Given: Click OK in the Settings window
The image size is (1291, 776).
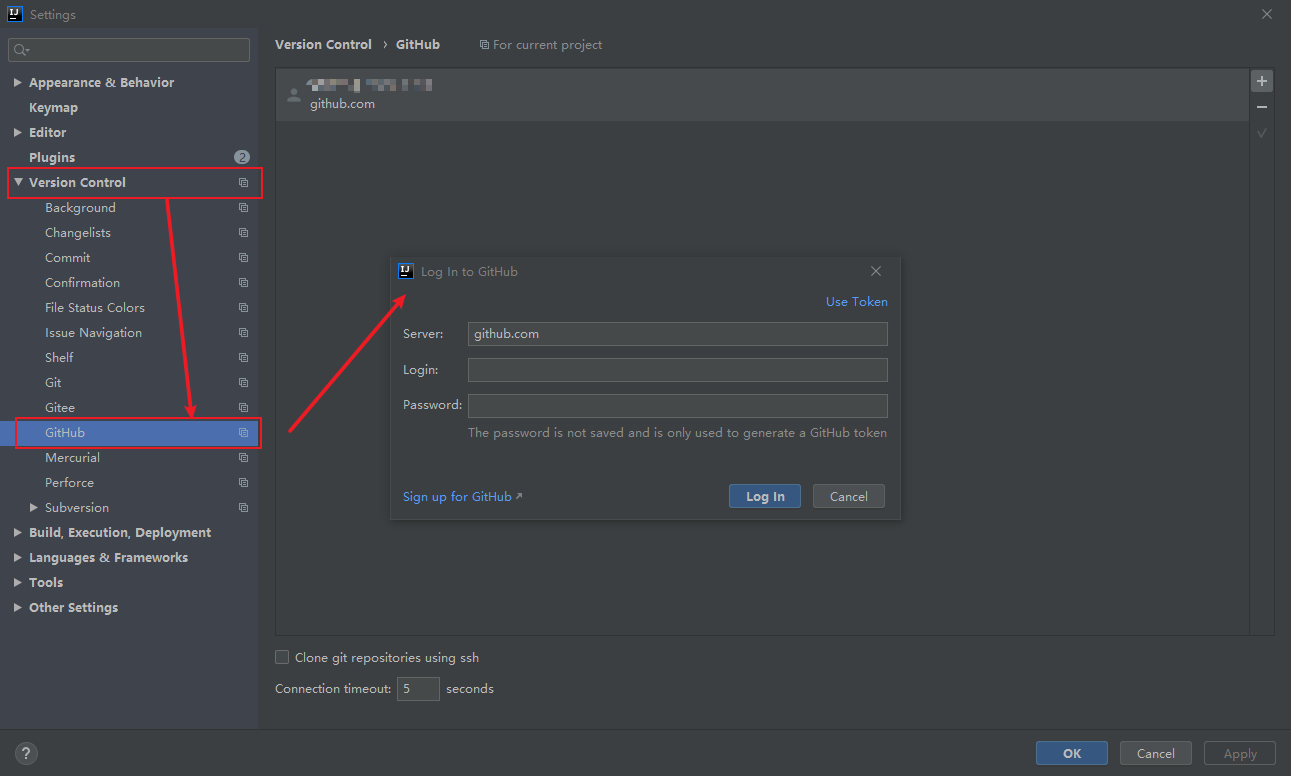Looking at the screenshot, I should click(1072, 754).
